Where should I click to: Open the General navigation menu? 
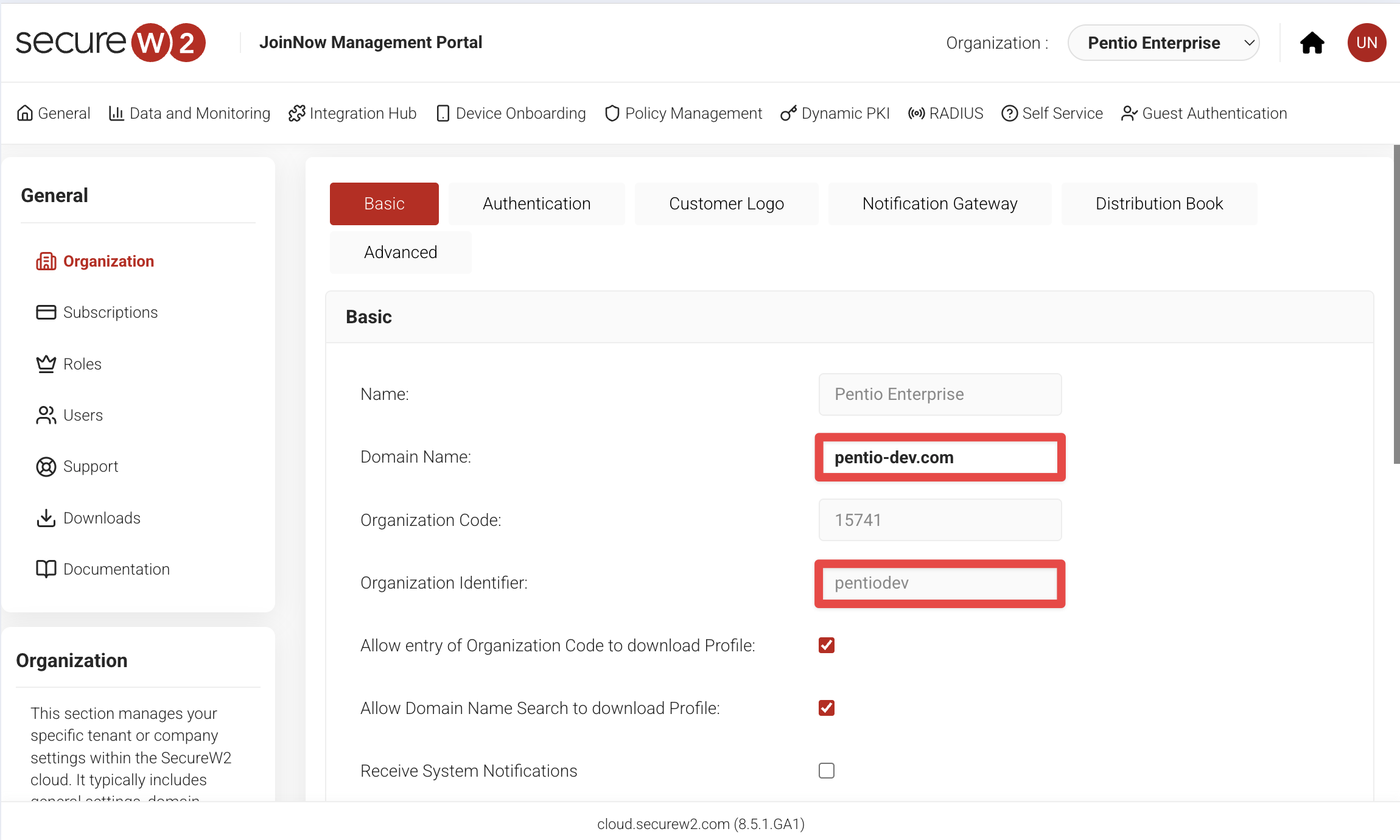point(54,113)
